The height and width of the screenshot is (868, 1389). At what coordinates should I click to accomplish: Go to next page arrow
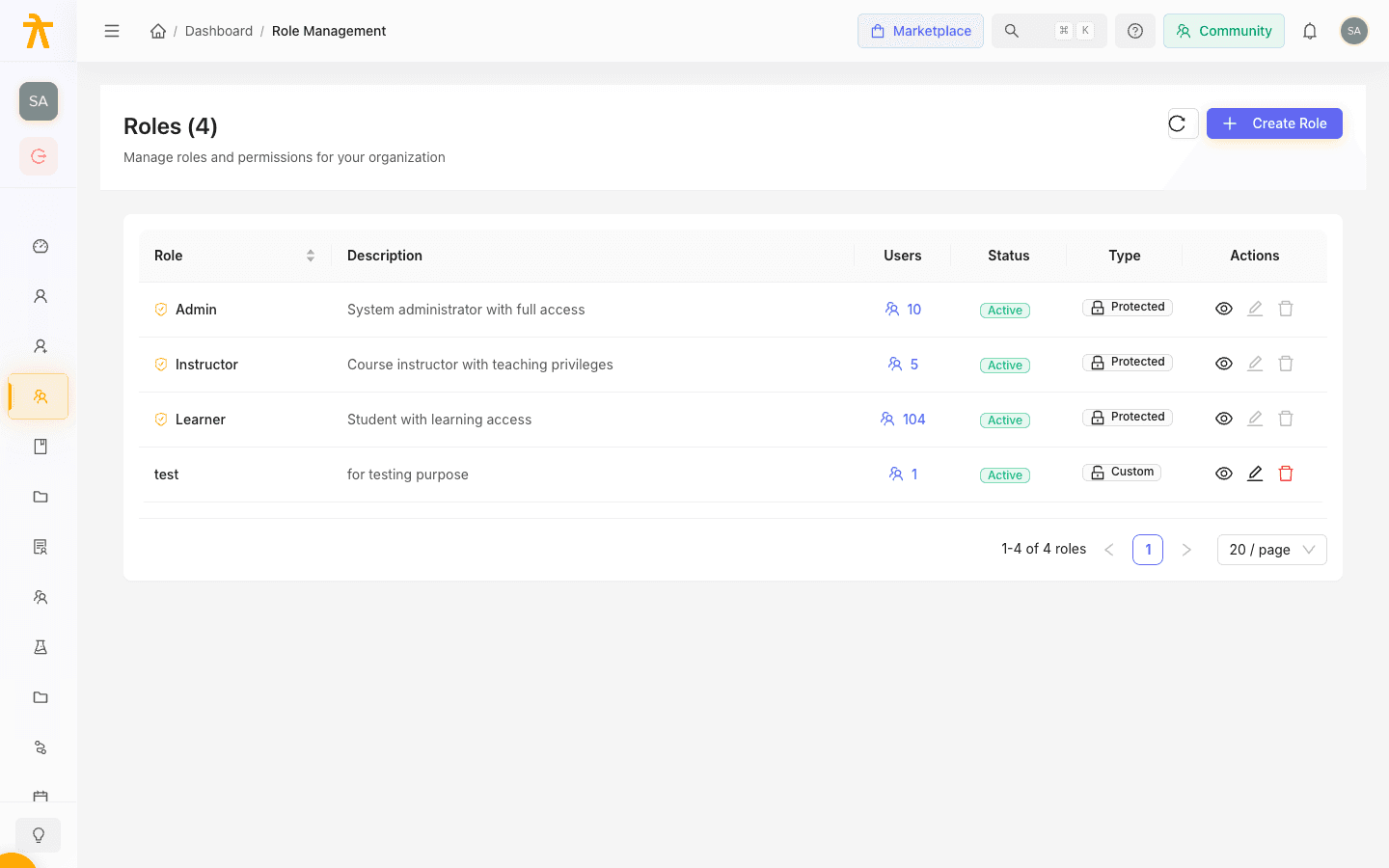[x=1186, y=550]
